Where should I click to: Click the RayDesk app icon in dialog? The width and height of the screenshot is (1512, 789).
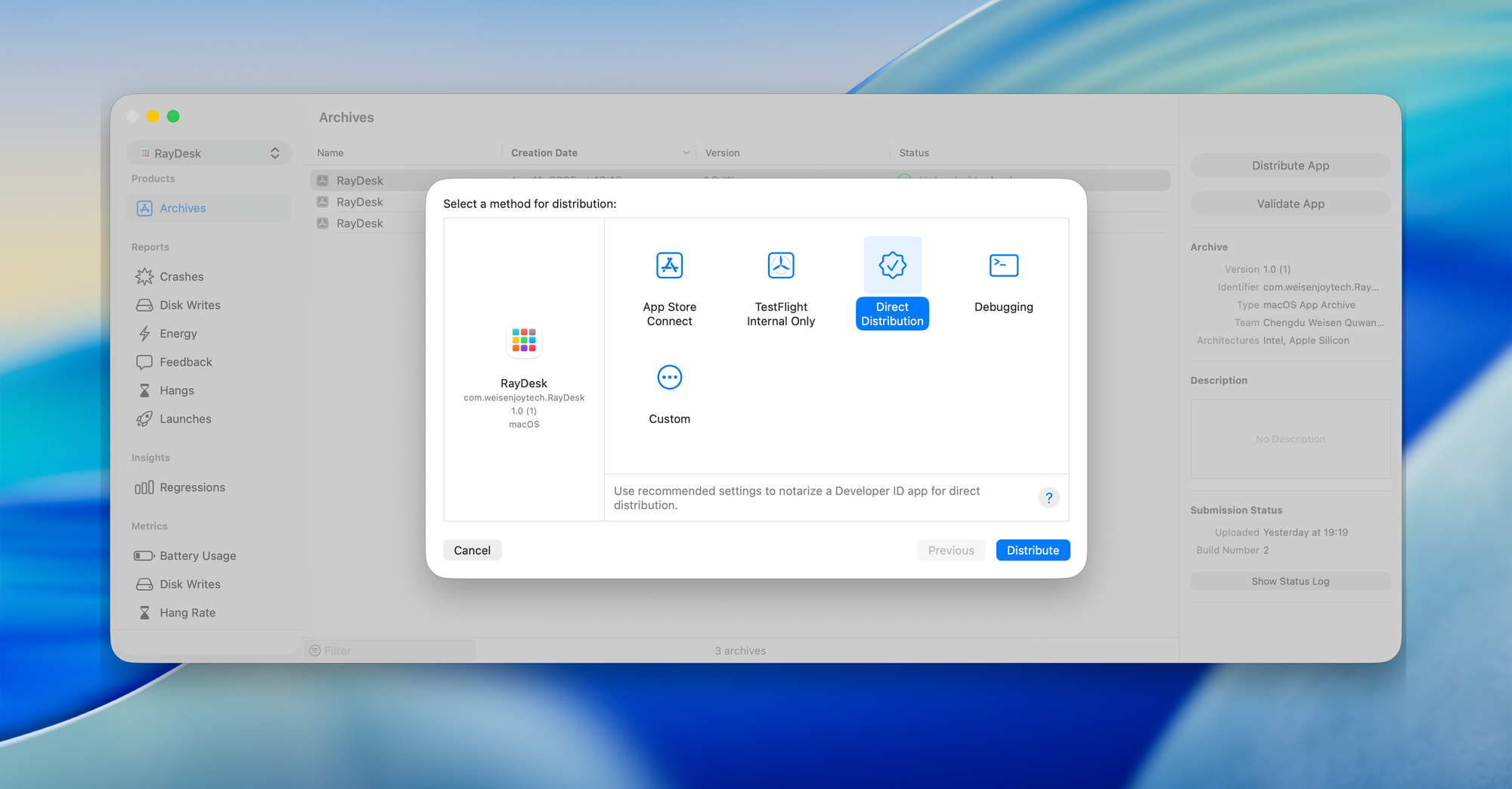tap(524, 340)
